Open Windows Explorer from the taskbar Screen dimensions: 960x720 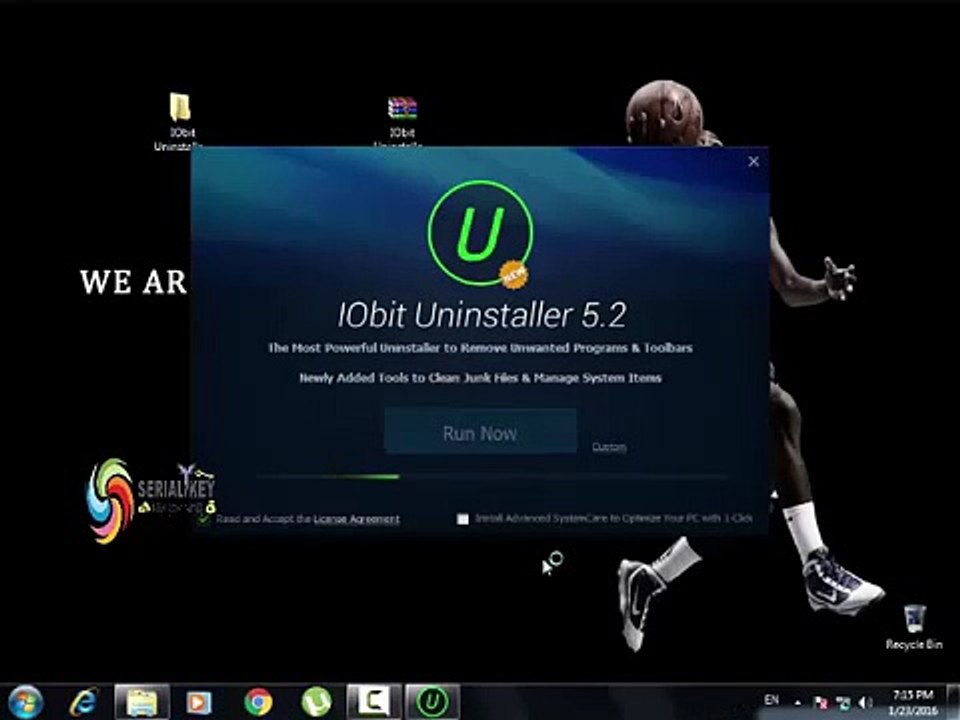click(142, 702)
